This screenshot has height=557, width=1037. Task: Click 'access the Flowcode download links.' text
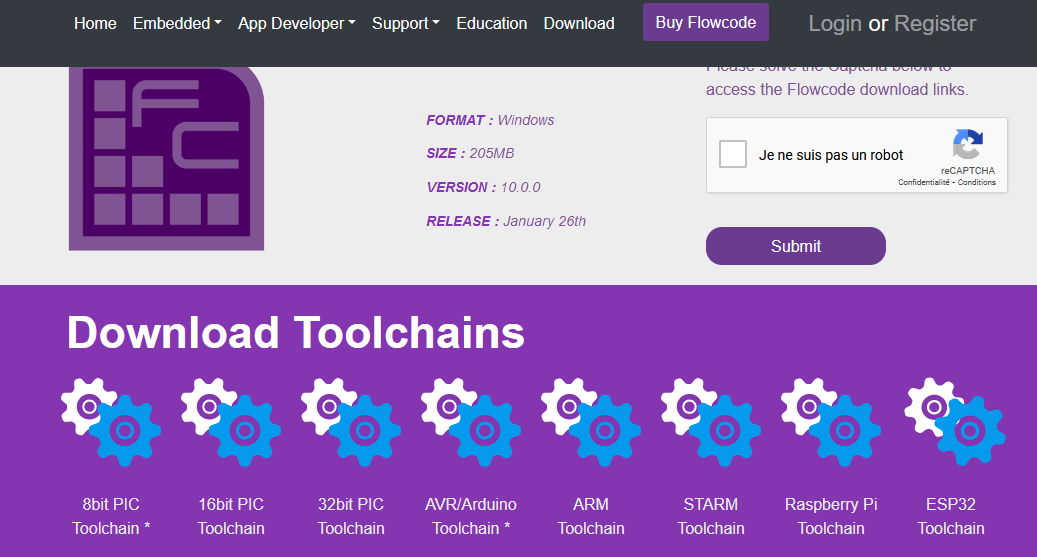point(837,89)
